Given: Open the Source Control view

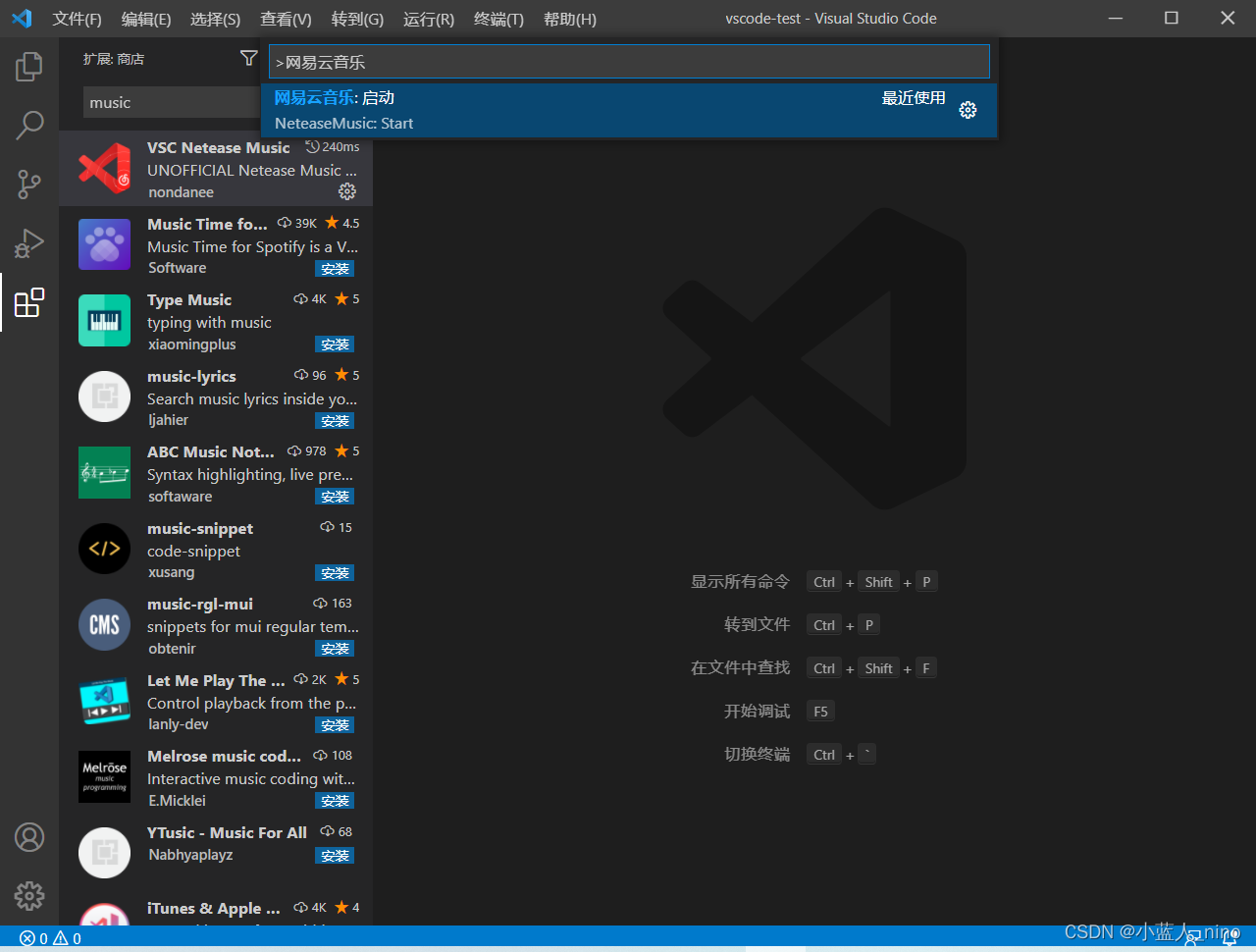Looking at the screenshot, I should click(29, 185).
